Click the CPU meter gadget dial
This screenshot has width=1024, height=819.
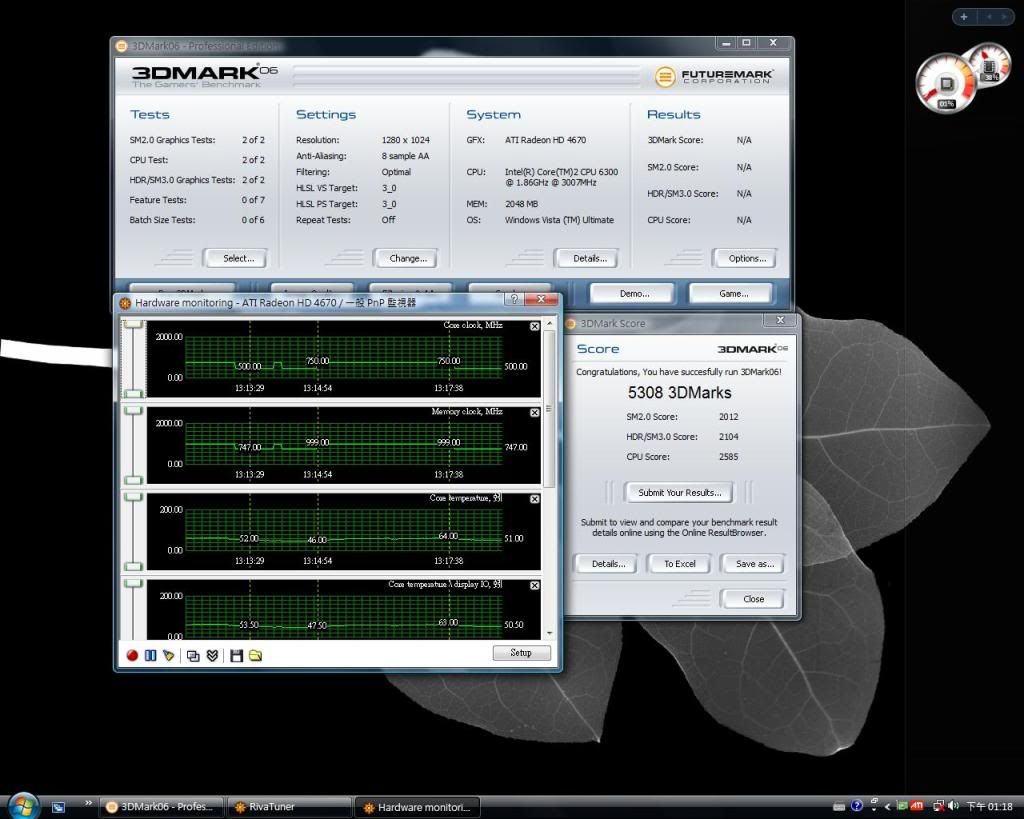coord(945,84)
